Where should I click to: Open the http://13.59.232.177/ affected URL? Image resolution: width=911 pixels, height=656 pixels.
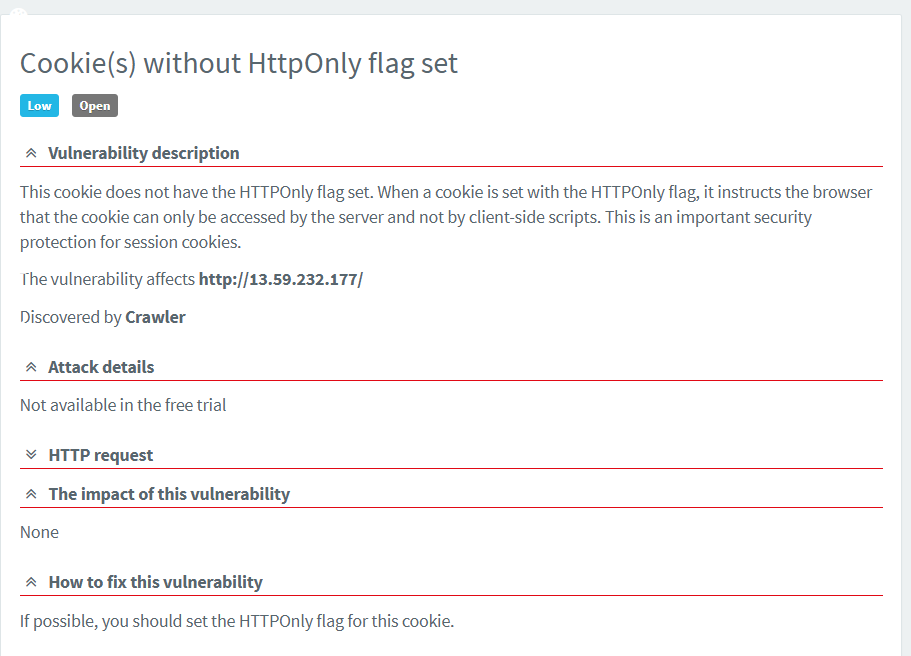(280, 279)
